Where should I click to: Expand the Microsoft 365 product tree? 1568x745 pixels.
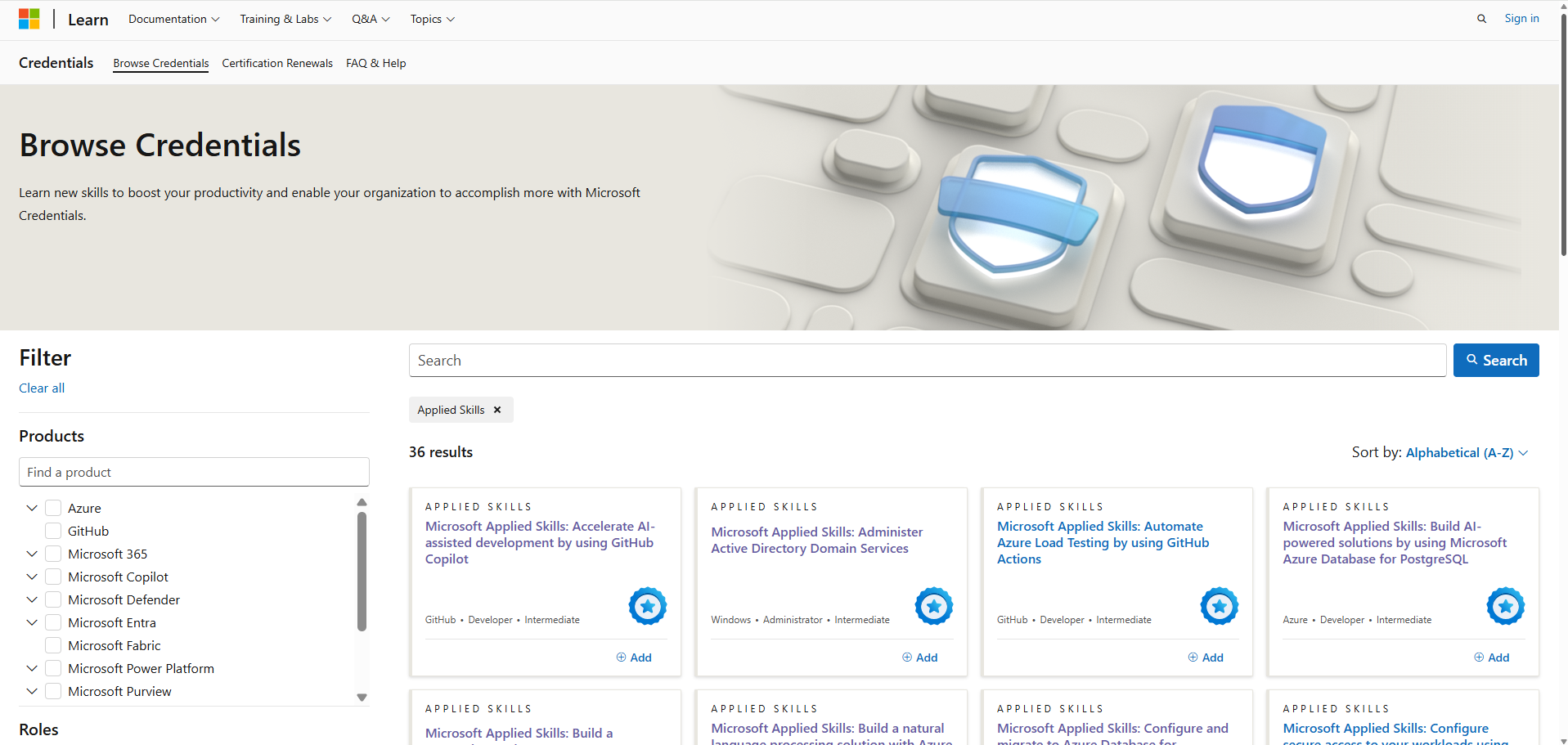[32, 554]
